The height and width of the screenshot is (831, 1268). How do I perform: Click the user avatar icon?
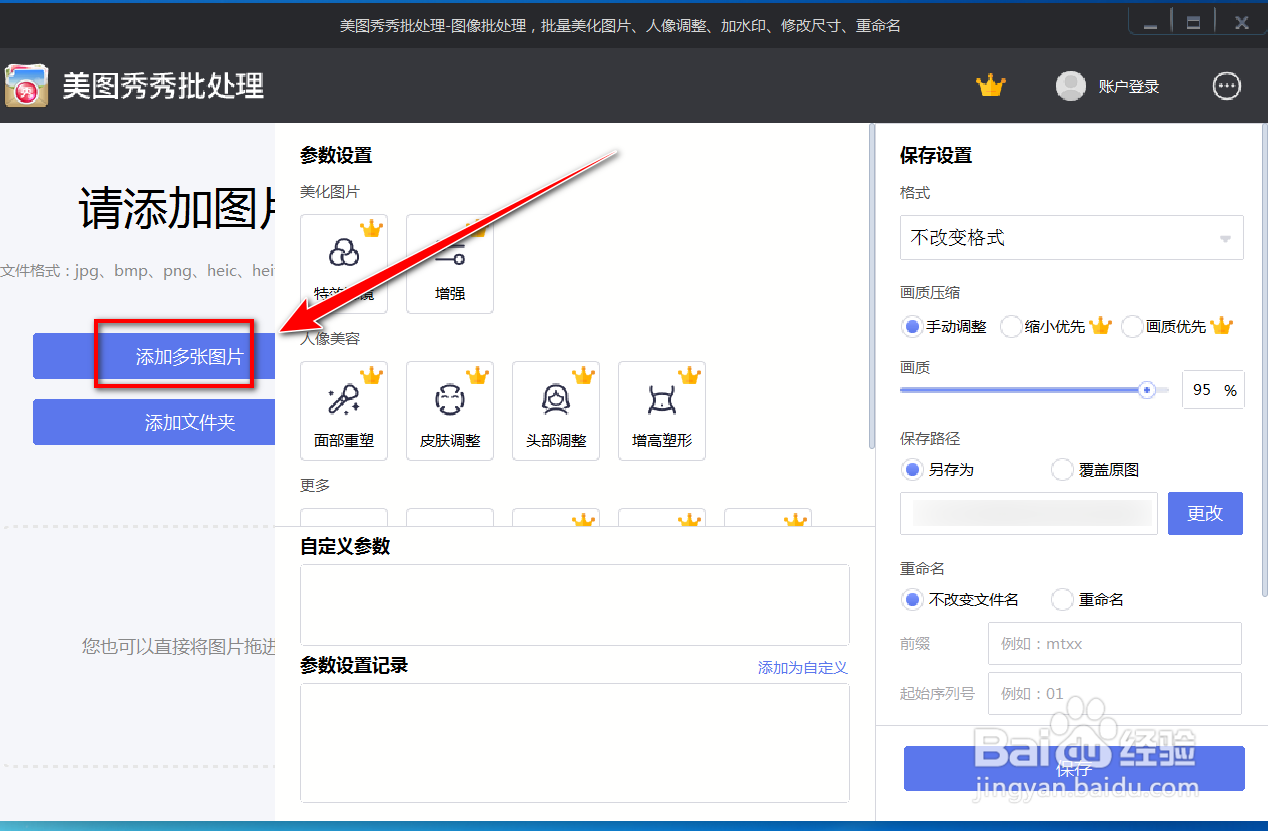click(x=1071, y=86)
